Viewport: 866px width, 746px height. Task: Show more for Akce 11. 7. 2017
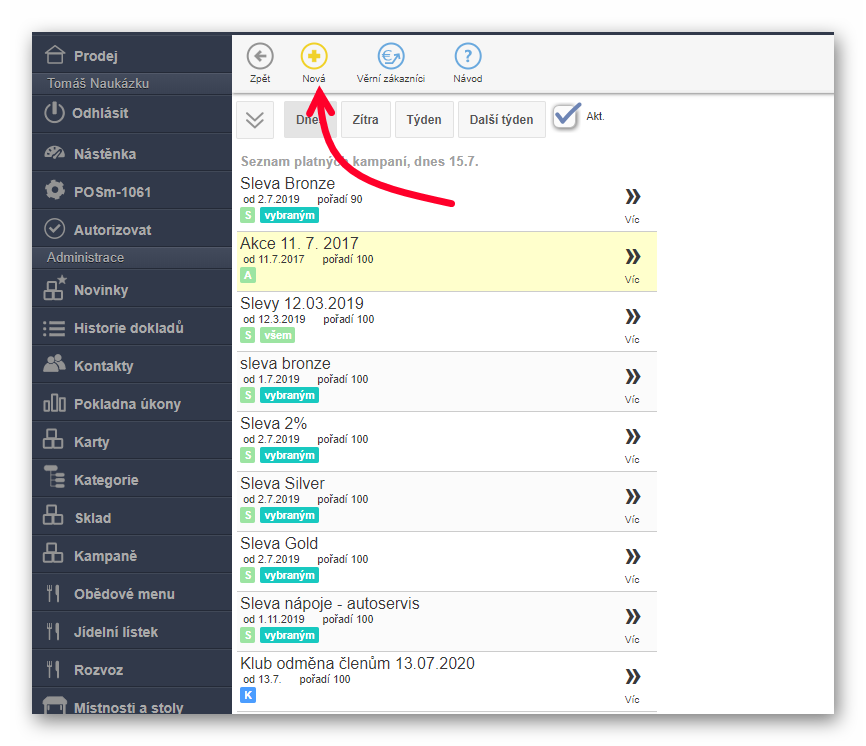[x=632, y=257]
